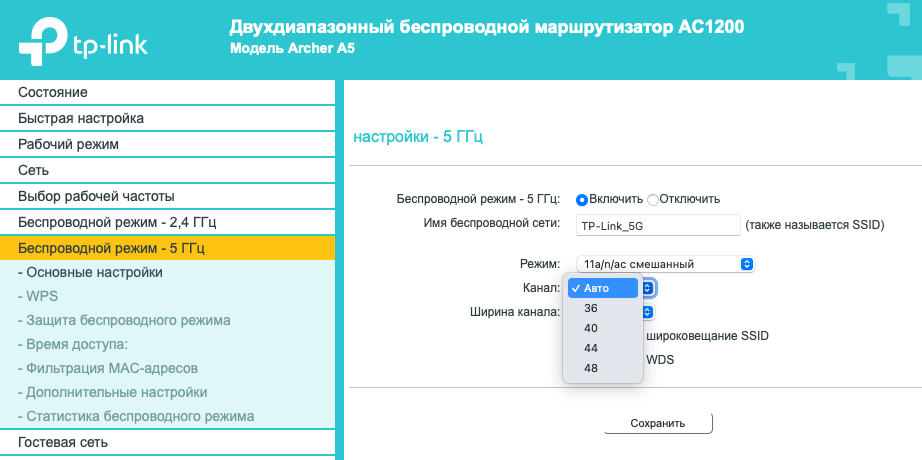The image size is (922, 460).
Task: Pick channel 36 from the list
Action: pyautogui.click(x=592, y=308)
